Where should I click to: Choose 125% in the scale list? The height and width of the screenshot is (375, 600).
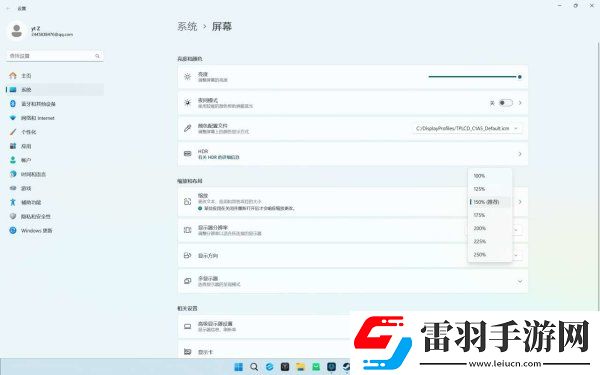pyautogui.click(x=490, y=189)
